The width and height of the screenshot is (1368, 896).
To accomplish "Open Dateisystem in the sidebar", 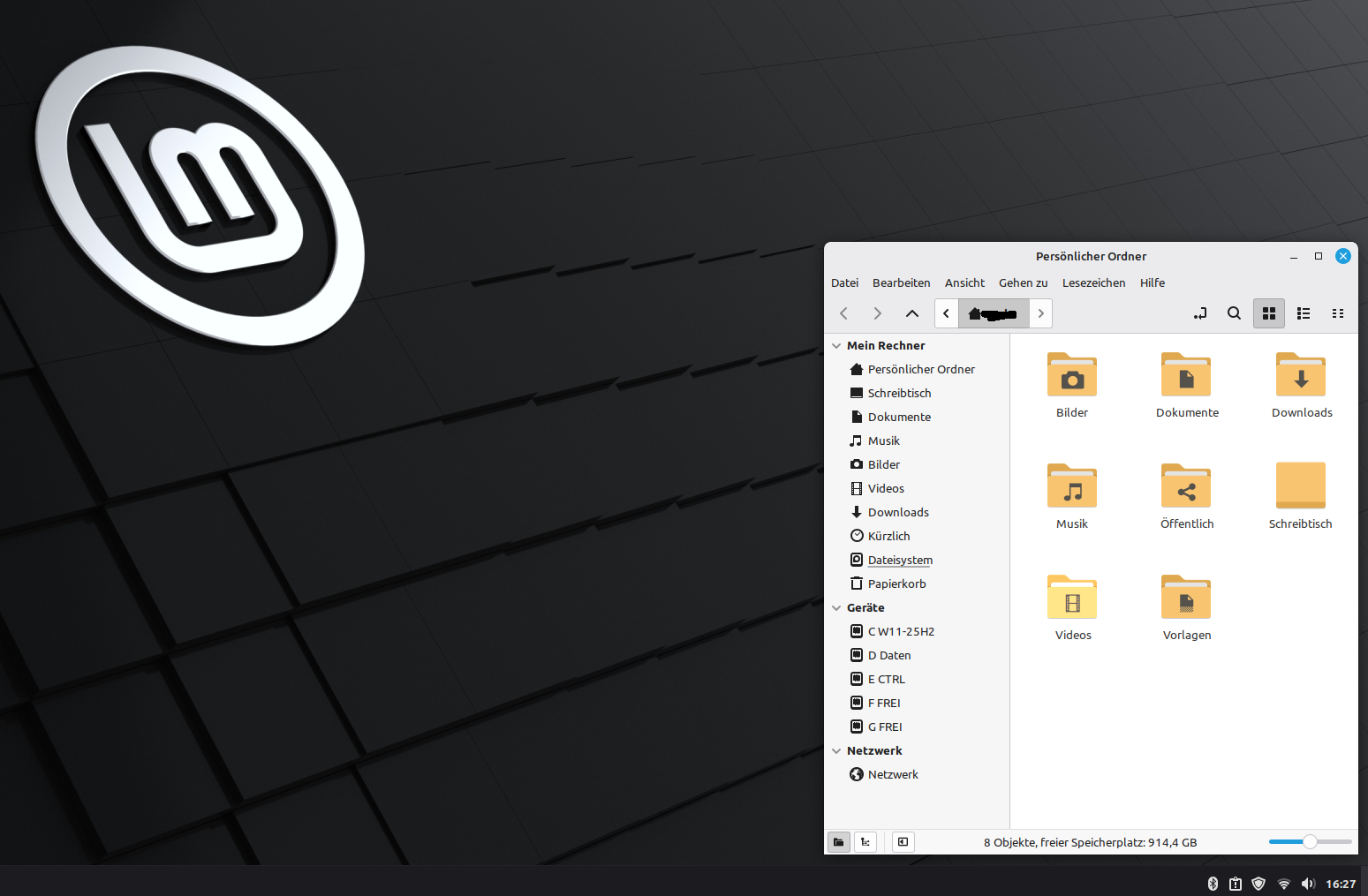I will (917, 561).
